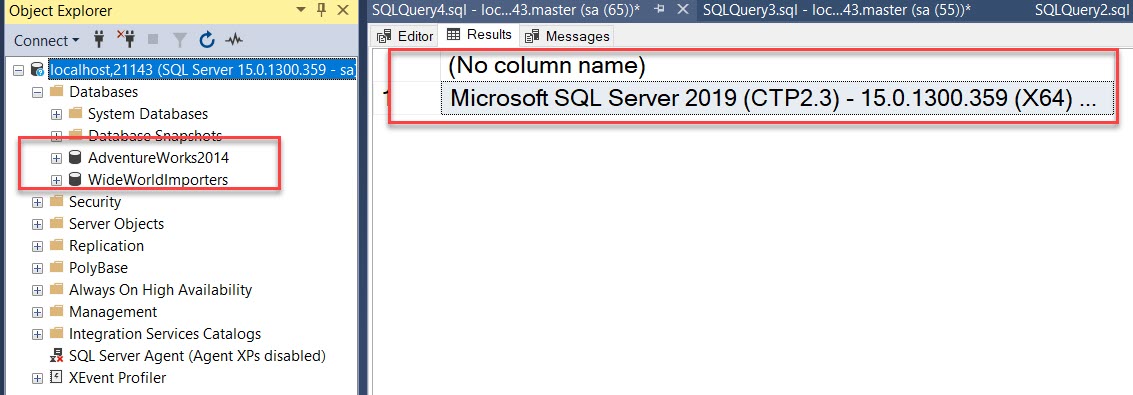Close the Object Explorer panel

coord(344,10)
